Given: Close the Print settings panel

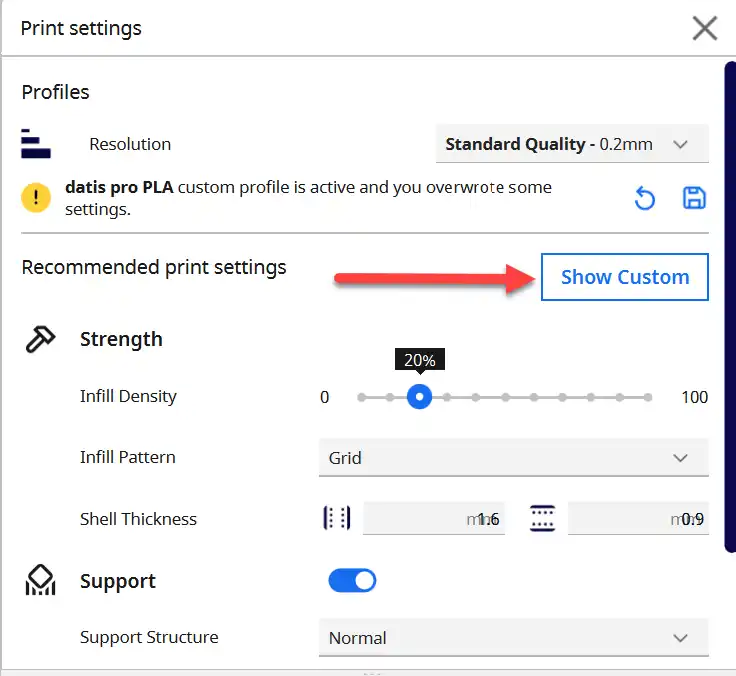Looking at the screenshot, I should coord(705,28).
